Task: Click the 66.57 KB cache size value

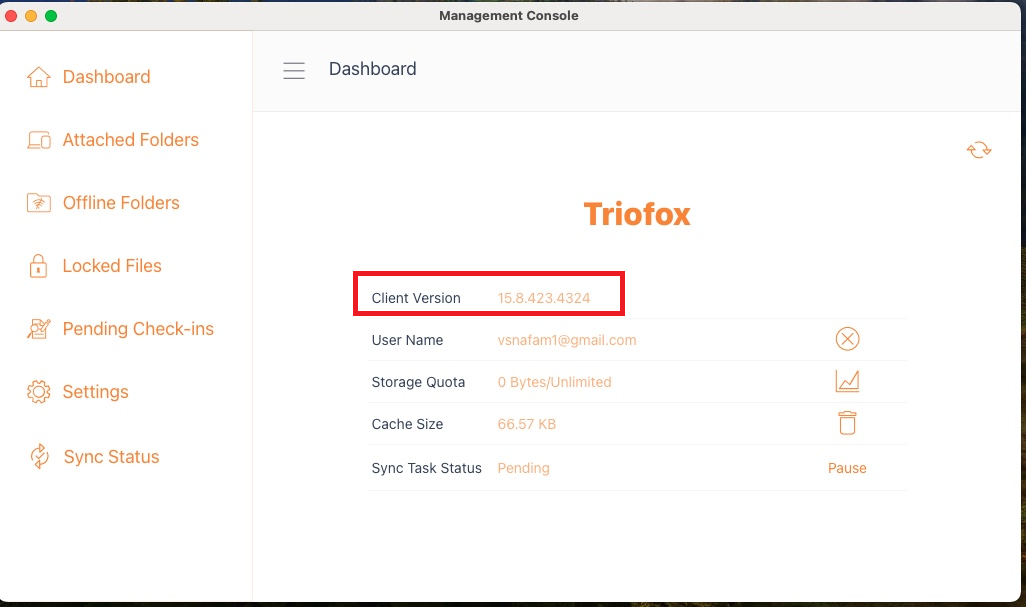Action: 527,424
